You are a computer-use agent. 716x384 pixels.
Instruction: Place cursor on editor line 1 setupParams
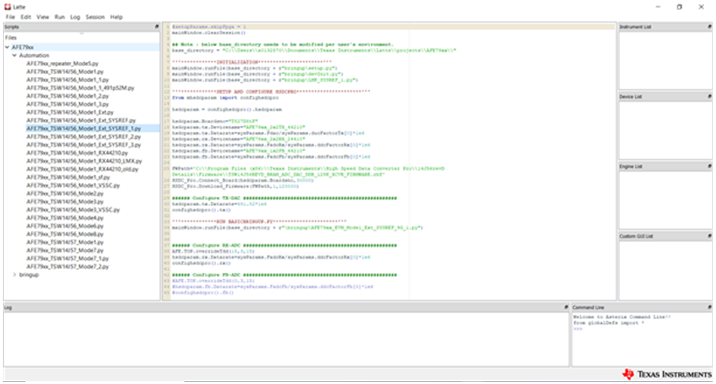pos(209,27)
